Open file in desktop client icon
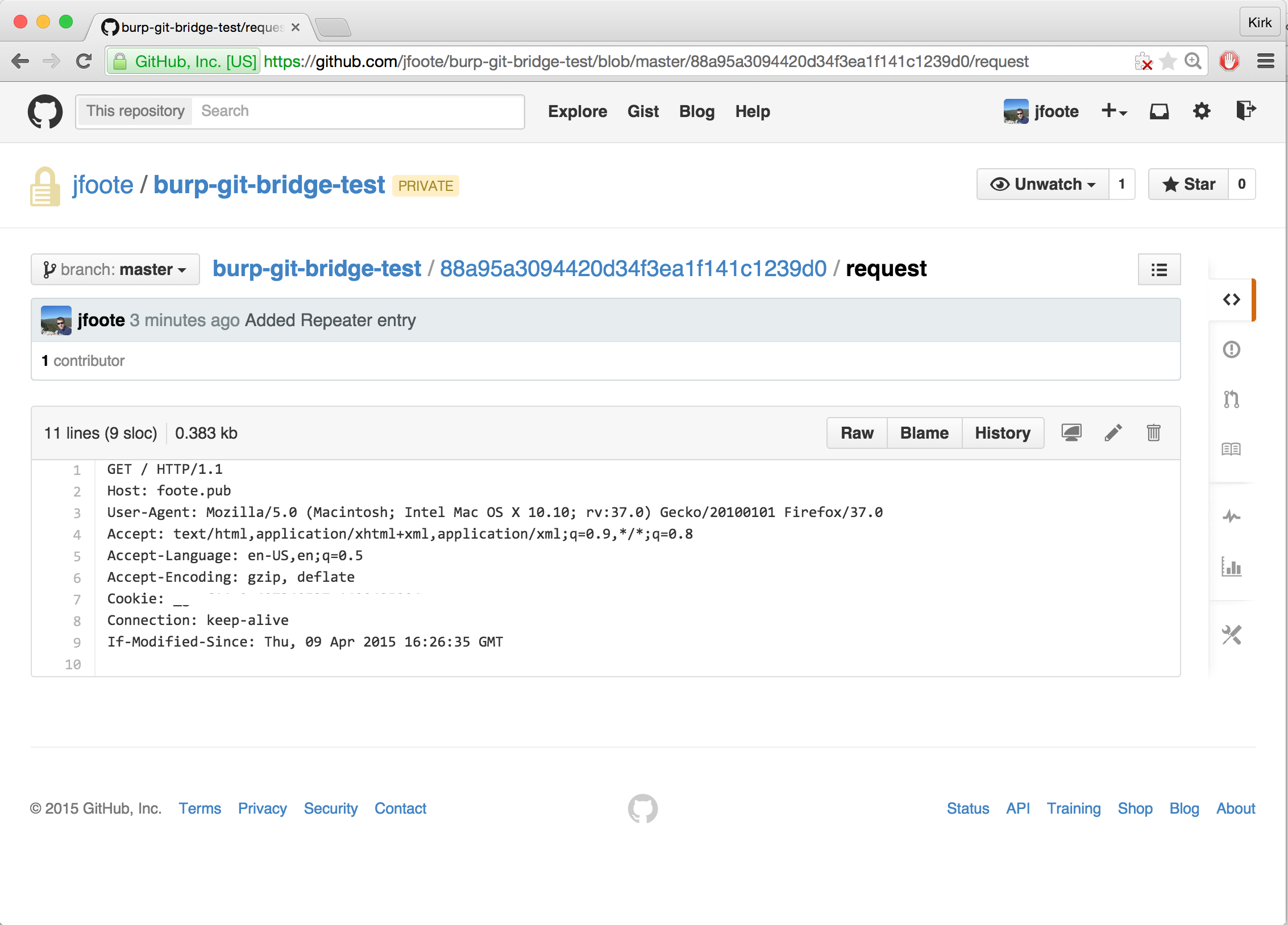Viewport: 1288px width, 925px height. tap(1071, 433)
